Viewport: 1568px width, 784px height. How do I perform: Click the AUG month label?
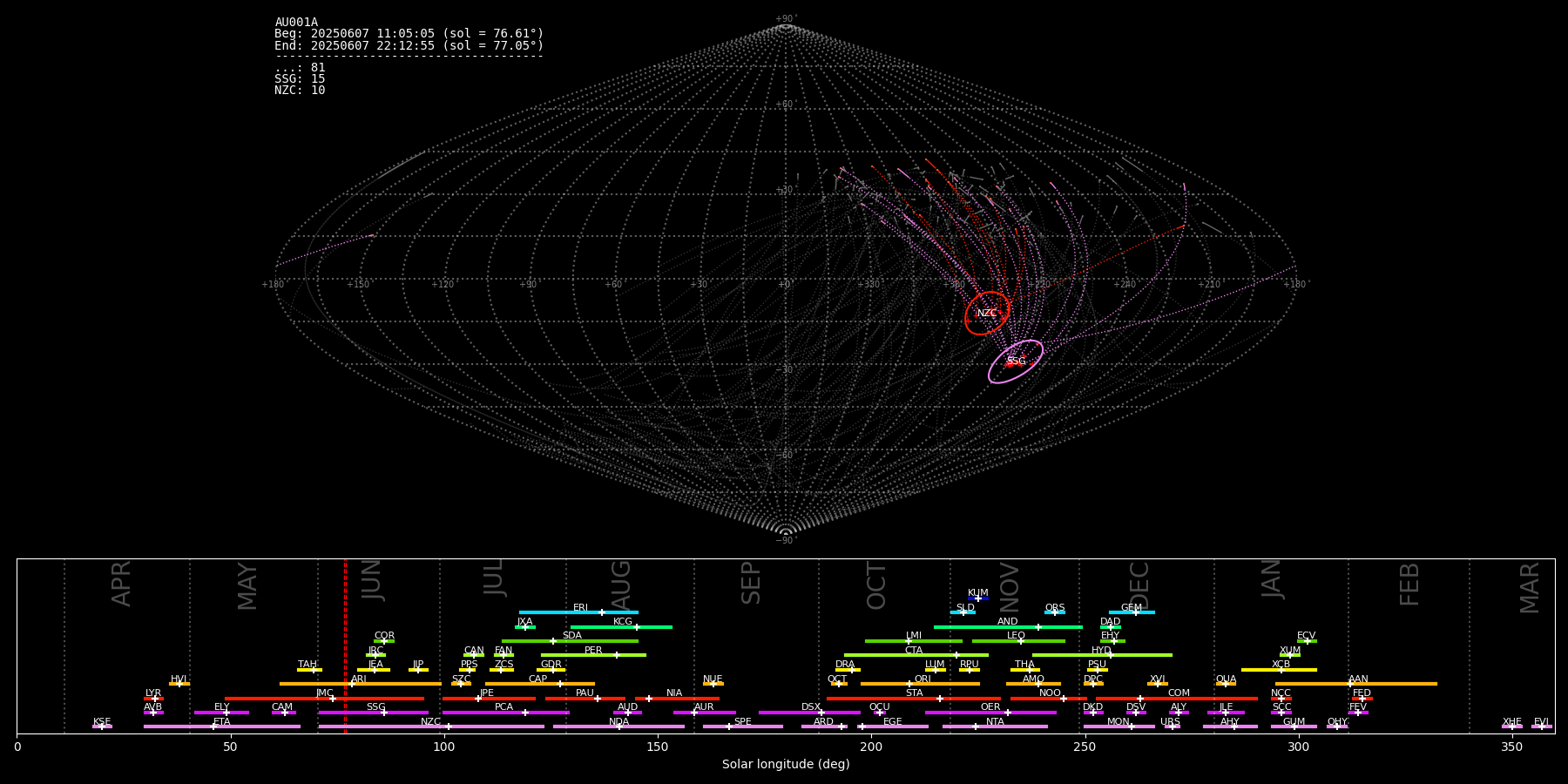[620, 585]
